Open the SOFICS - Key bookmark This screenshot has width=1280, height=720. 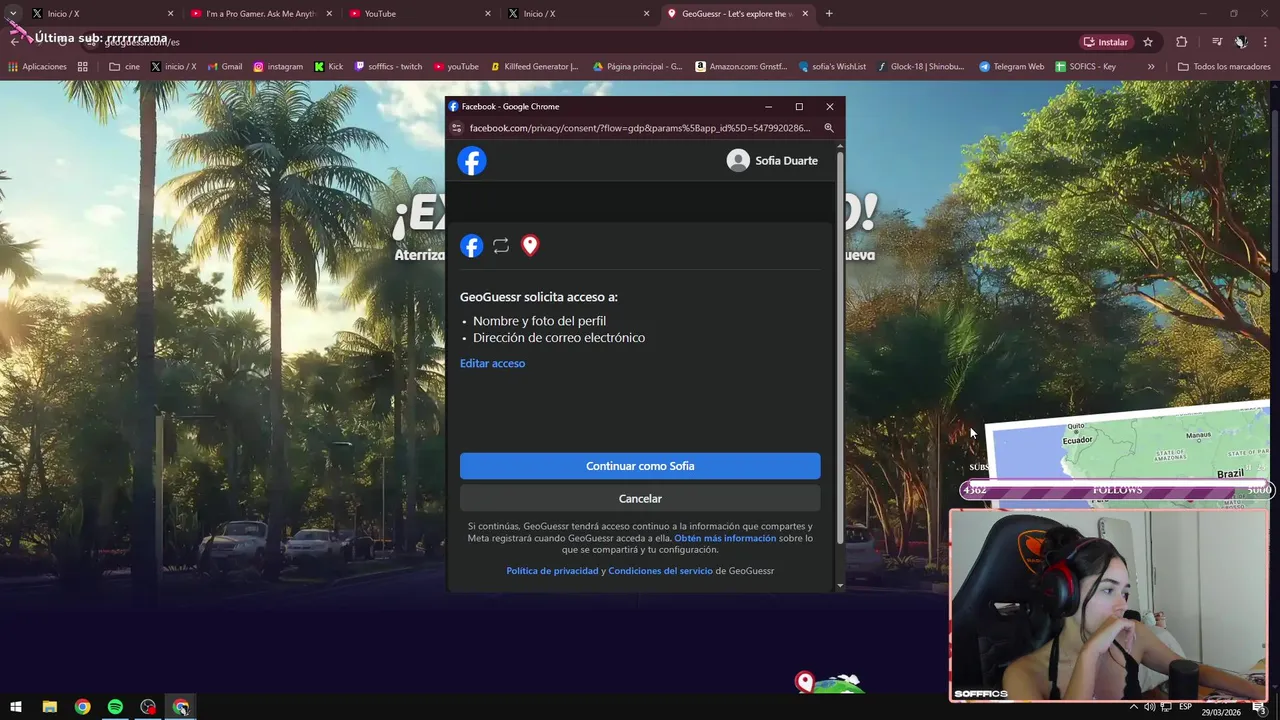pyautogui.click(x=1086, y=67)
